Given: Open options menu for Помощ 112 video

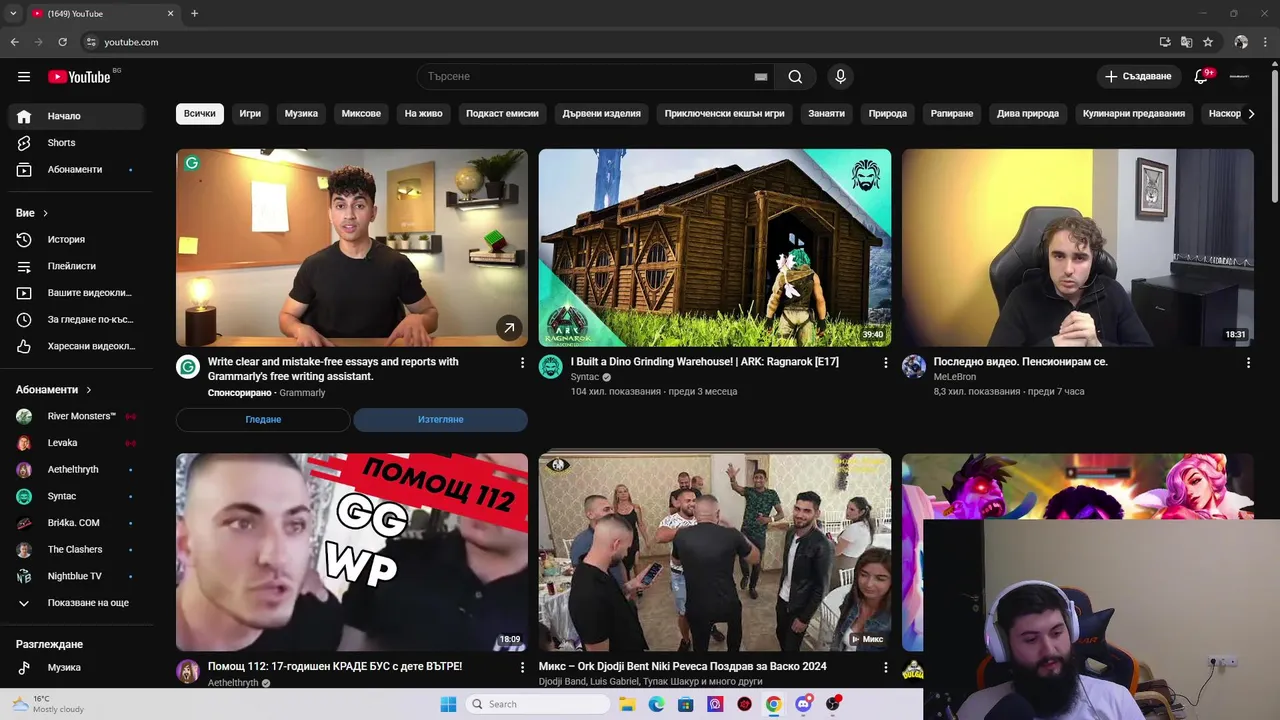Looking at the screenshot, I should (522, 667).
